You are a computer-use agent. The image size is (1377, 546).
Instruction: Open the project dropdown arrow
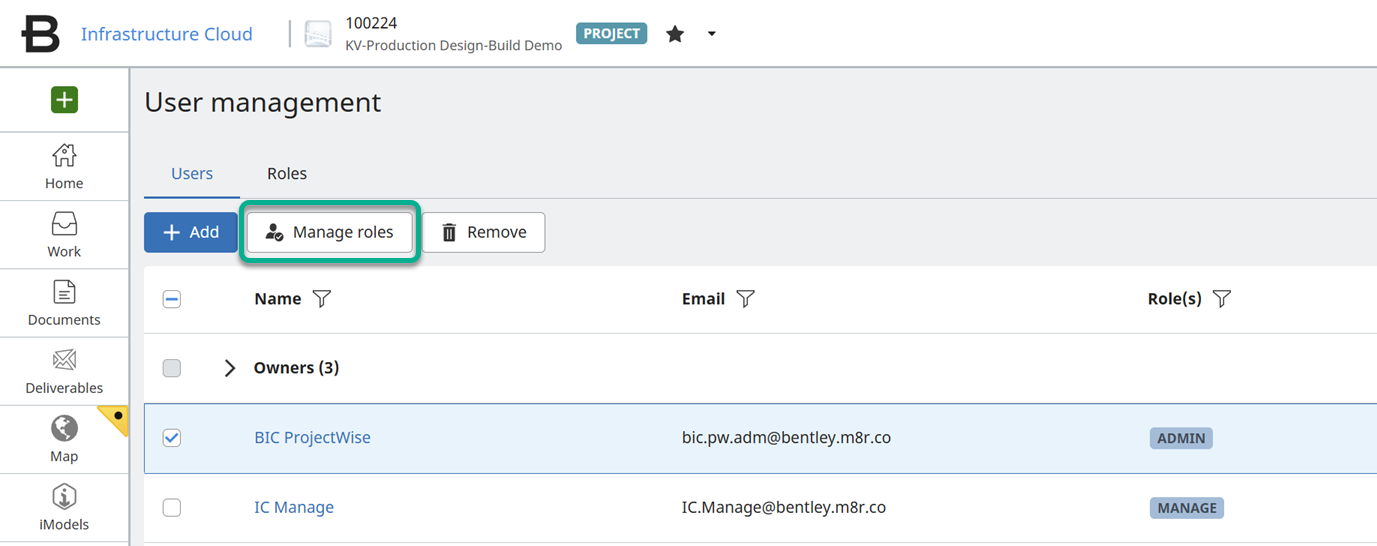(x=711, y=34)
